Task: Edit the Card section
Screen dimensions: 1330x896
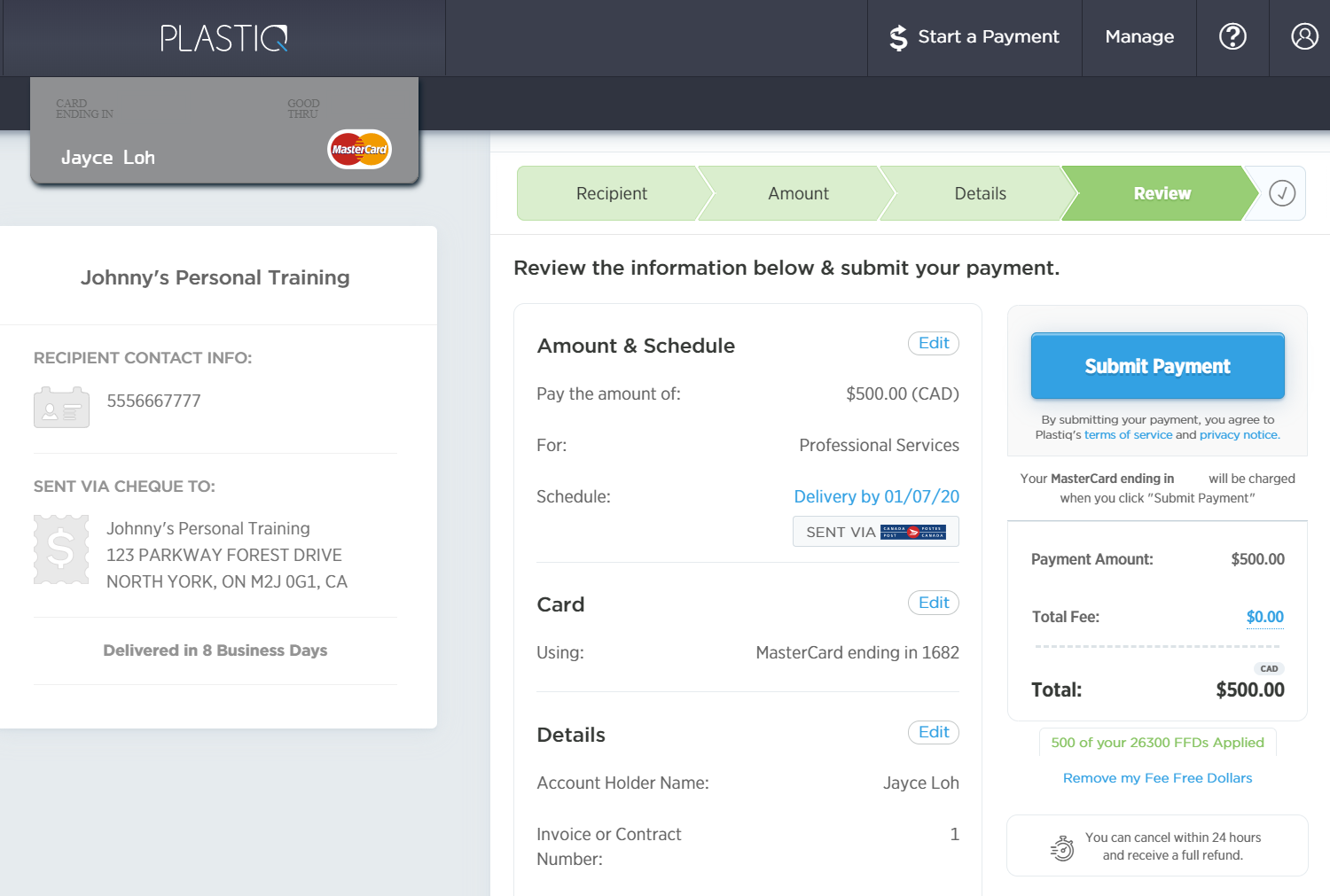Action: tap(934, 603)
